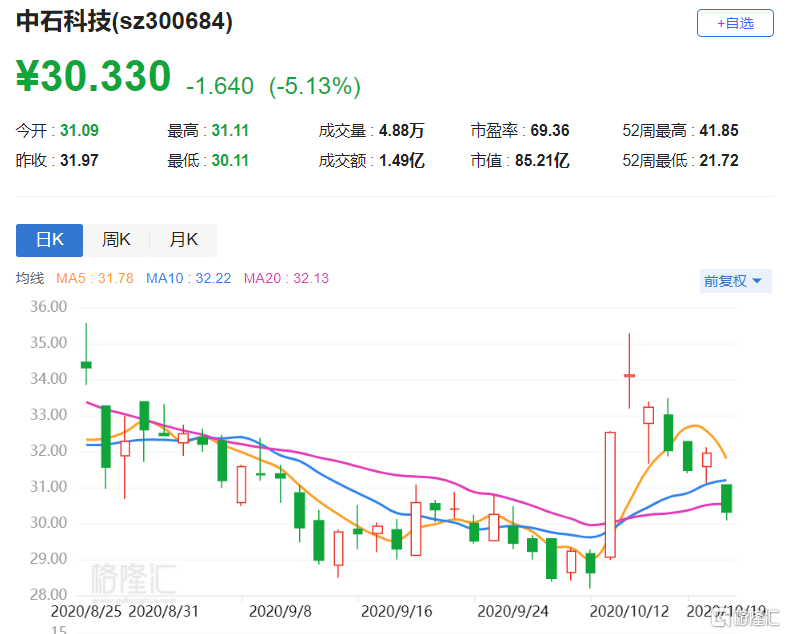
Task: Click the 28.00 price axis label
Action: pyautogui.click(x=48, y=595)
